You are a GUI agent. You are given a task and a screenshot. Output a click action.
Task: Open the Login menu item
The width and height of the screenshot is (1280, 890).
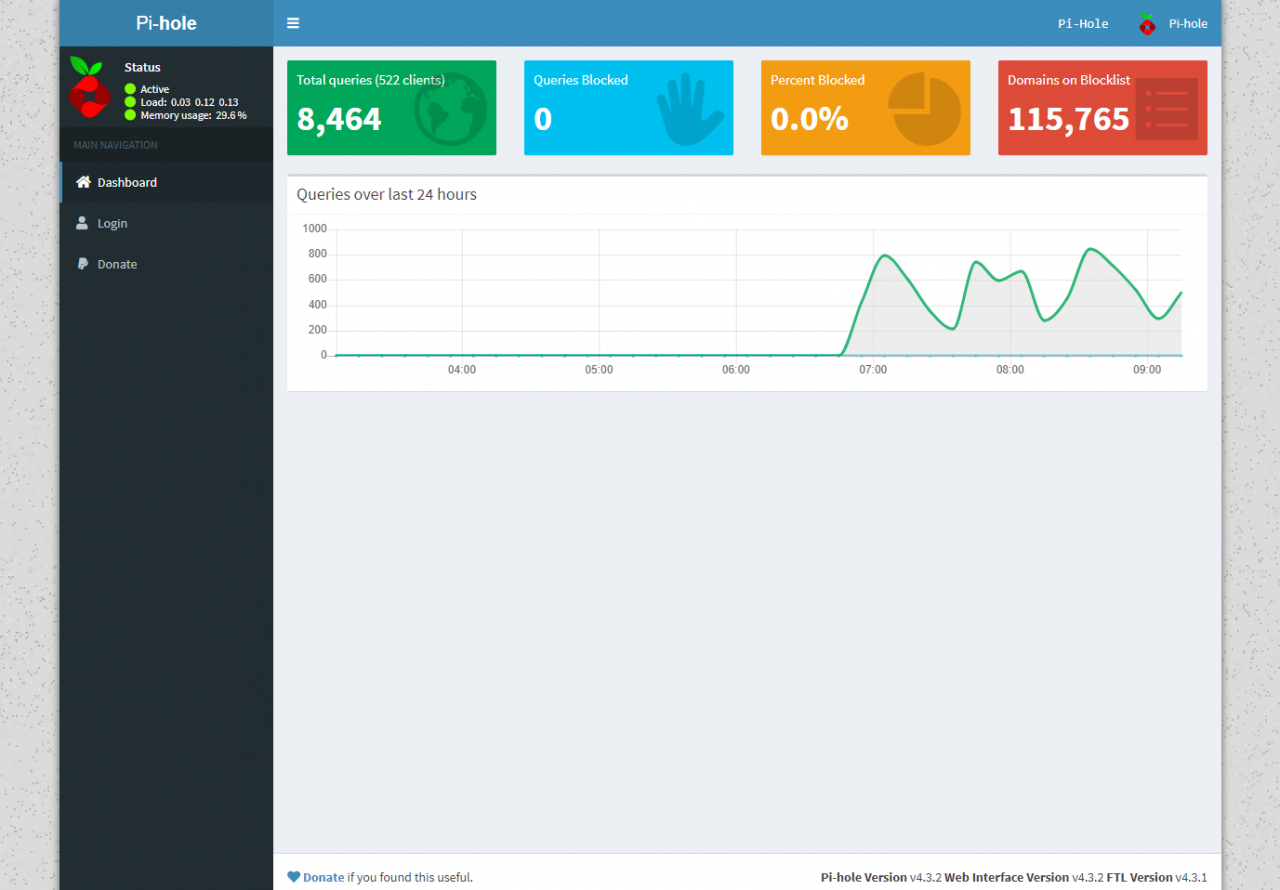(166, 223)
